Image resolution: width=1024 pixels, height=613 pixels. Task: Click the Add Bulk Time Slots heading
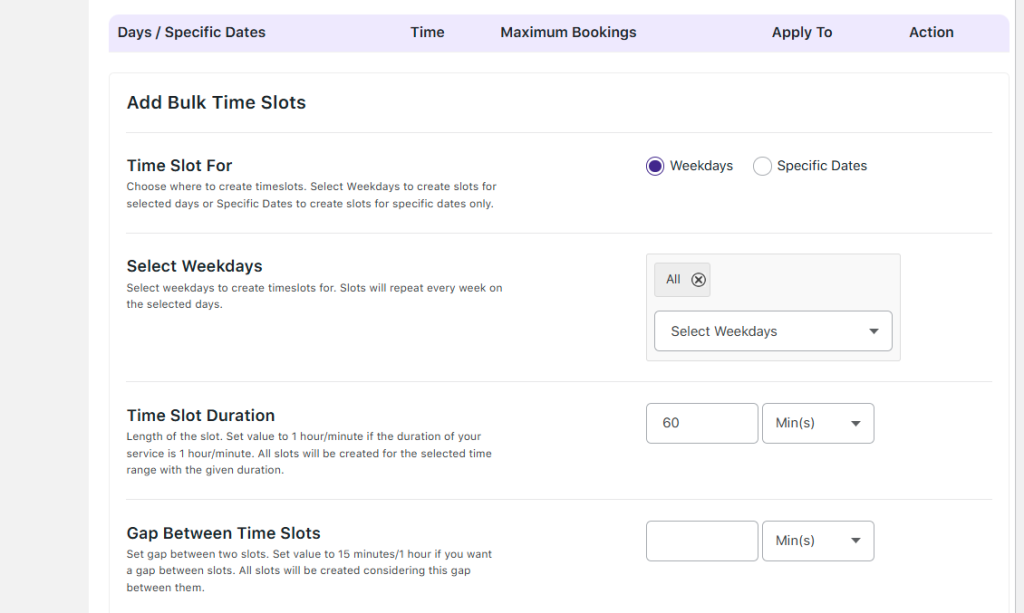(x=216, y=102)
